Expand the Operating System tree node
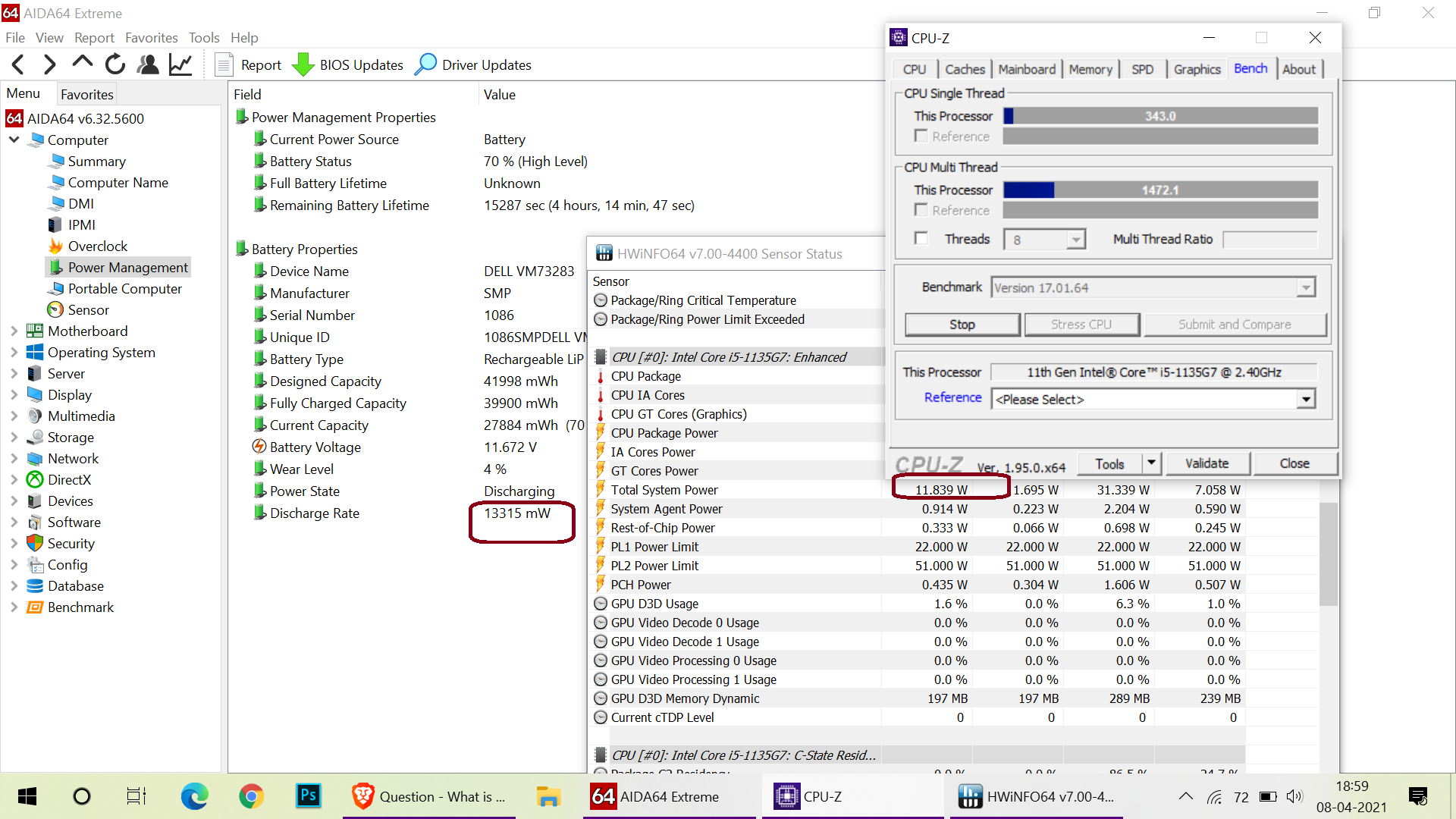Image resolution: width=1456 pixels, height=819 pixels. click(14, 353)
